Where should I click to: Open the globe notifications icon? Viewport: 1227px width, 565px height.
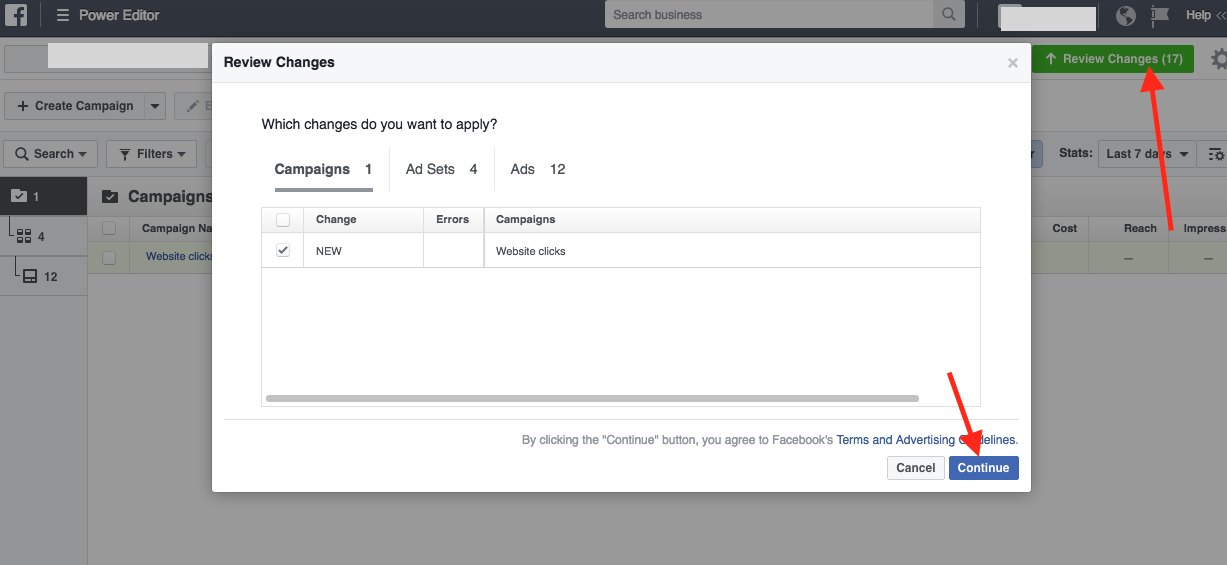click(1126, 15)
